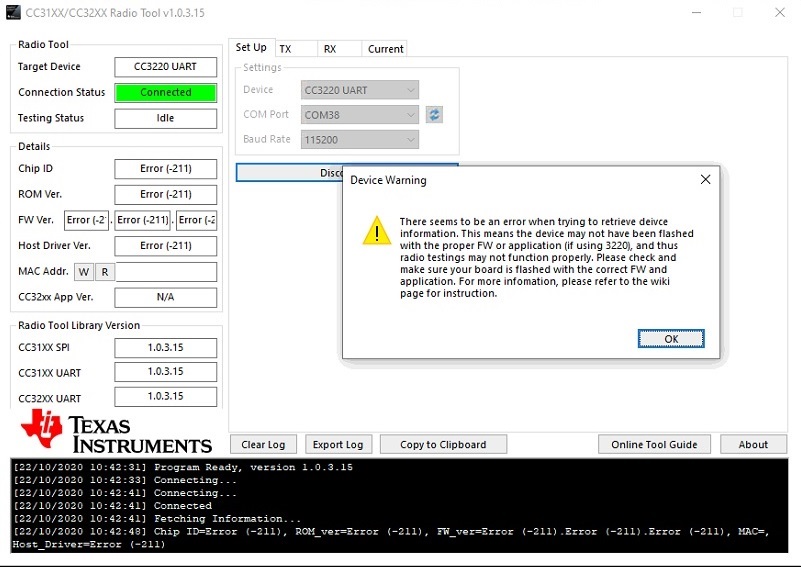Open the Online Tool Guide
The width and height of the screenshot is (801, 567).
coord(654,444)
